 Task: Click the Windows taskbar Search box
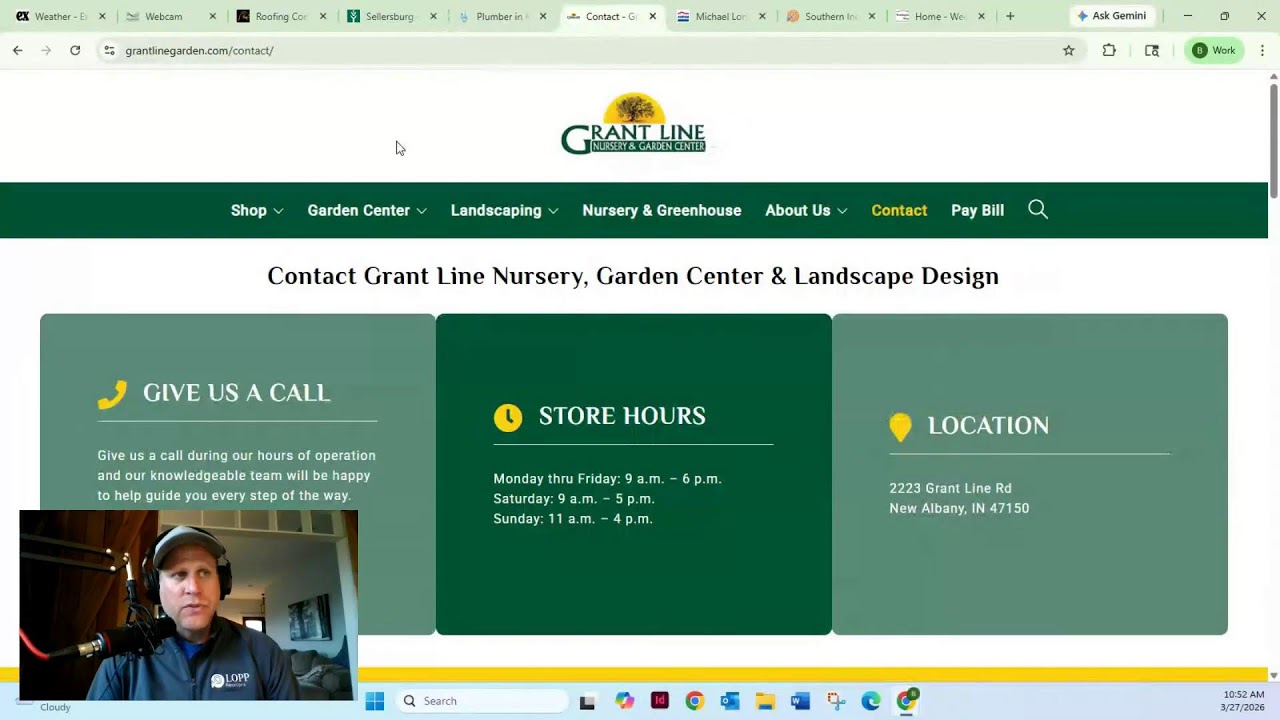click(x=482, y=701)
